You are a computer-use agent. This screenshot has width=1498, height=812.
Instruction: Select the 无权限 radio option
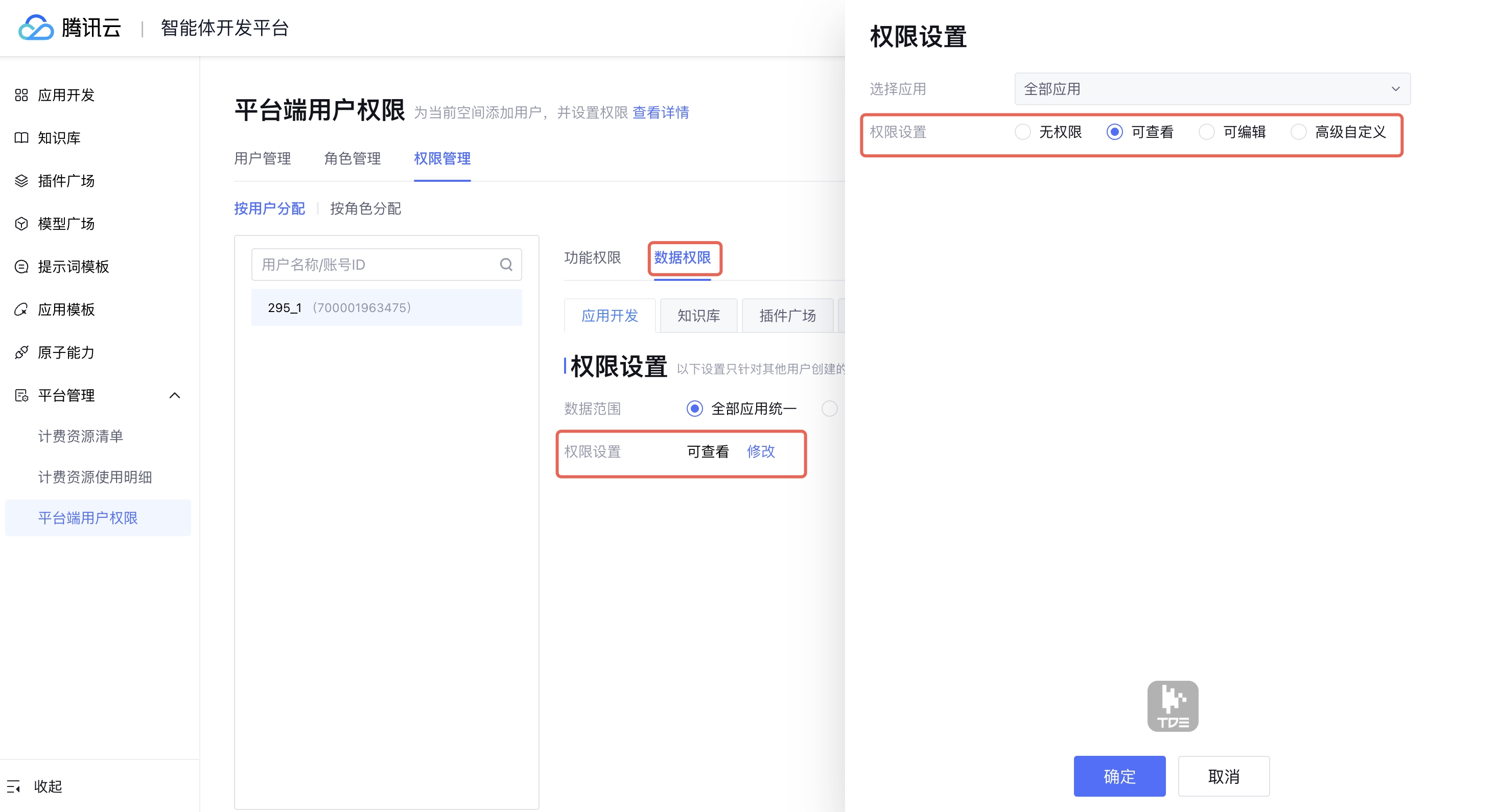coord(1022,132)
